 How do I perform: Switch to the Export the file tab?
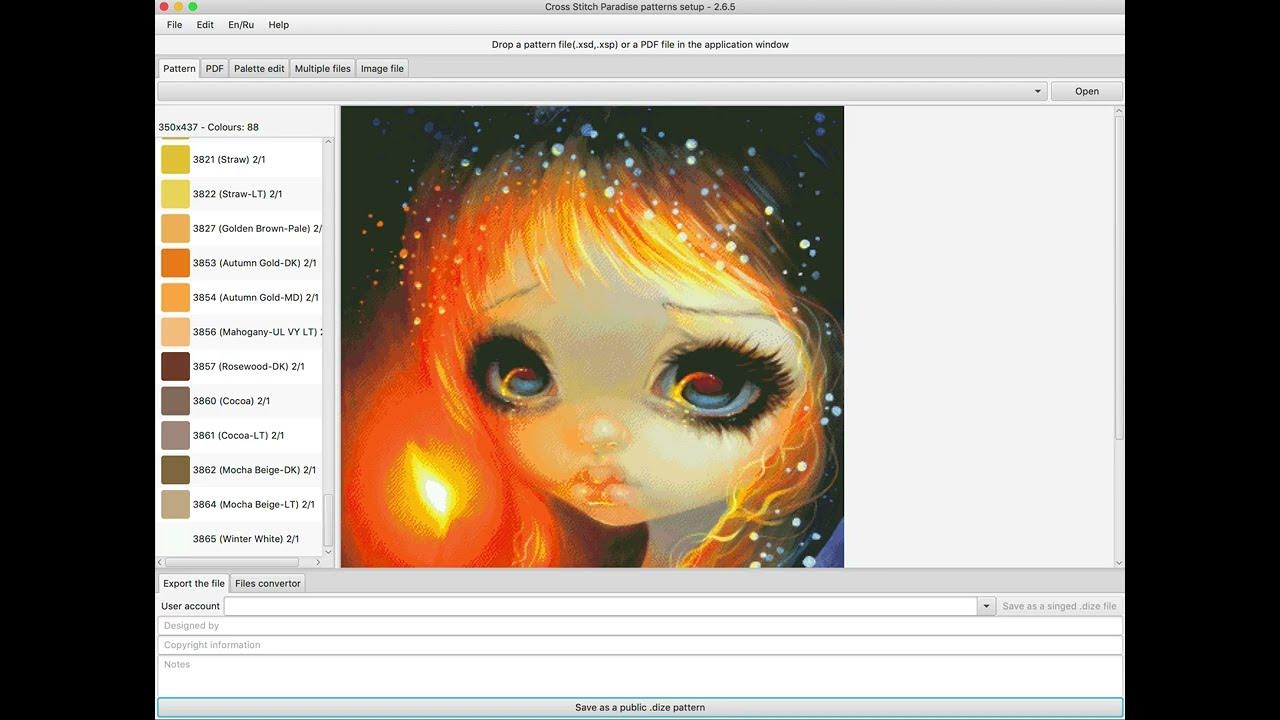click(194, 583)
